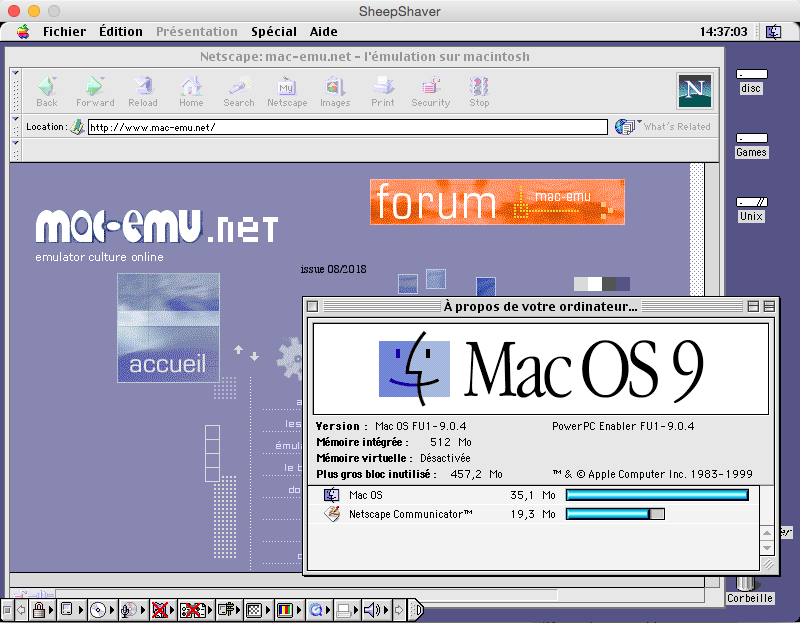Open the Search toolbar icon
The height and width of the screenshot is (623, 800).
coord(239,92)
